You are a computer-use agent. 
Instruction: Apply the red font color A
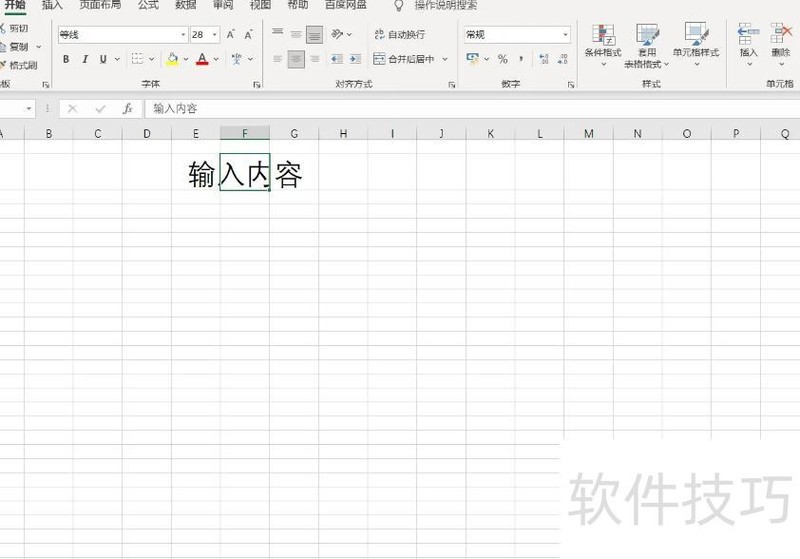203,59
